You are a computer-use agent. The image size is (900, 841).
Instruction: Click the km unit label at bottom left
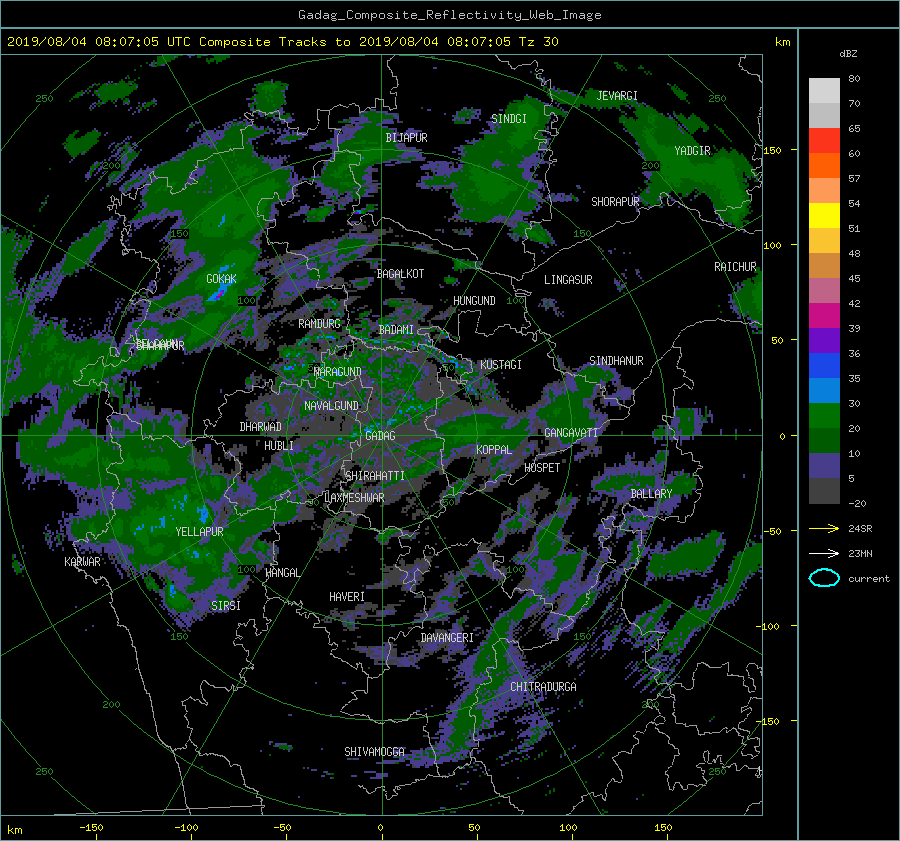click(14, 830)
